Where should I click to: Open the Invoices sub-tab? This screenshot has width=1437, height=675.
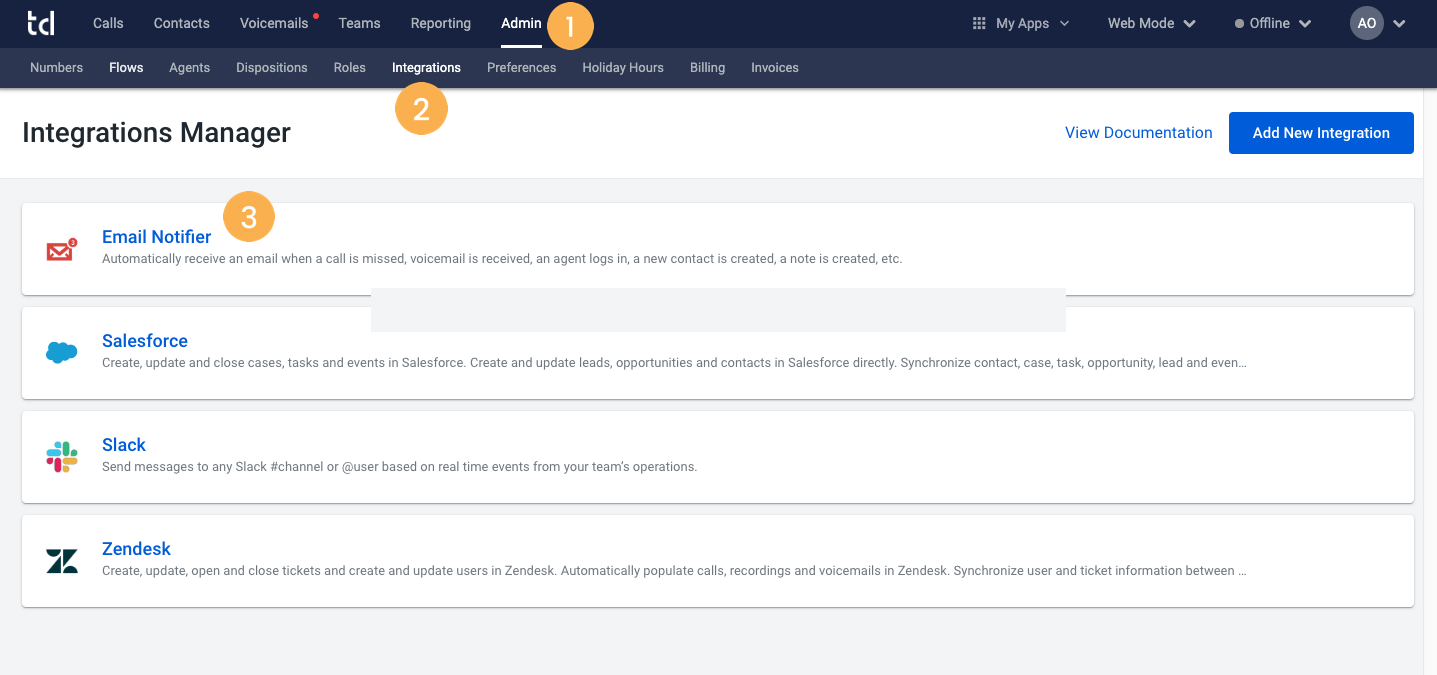coord(775,67)
